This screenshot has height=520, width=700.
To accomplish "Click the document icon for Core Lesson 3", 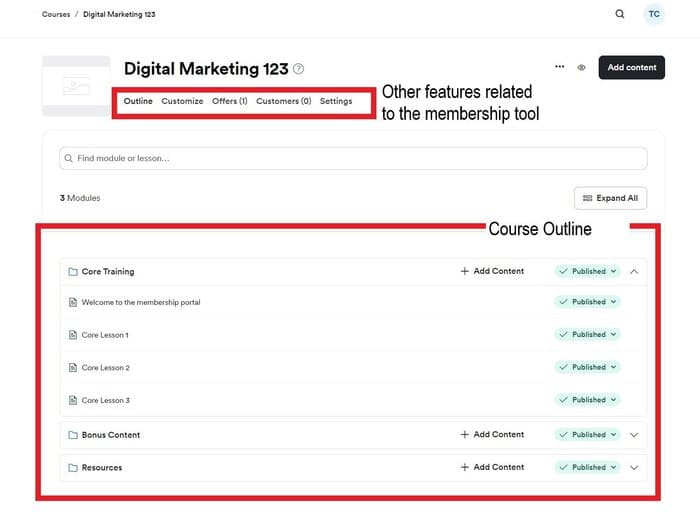I will coord(73,400).
